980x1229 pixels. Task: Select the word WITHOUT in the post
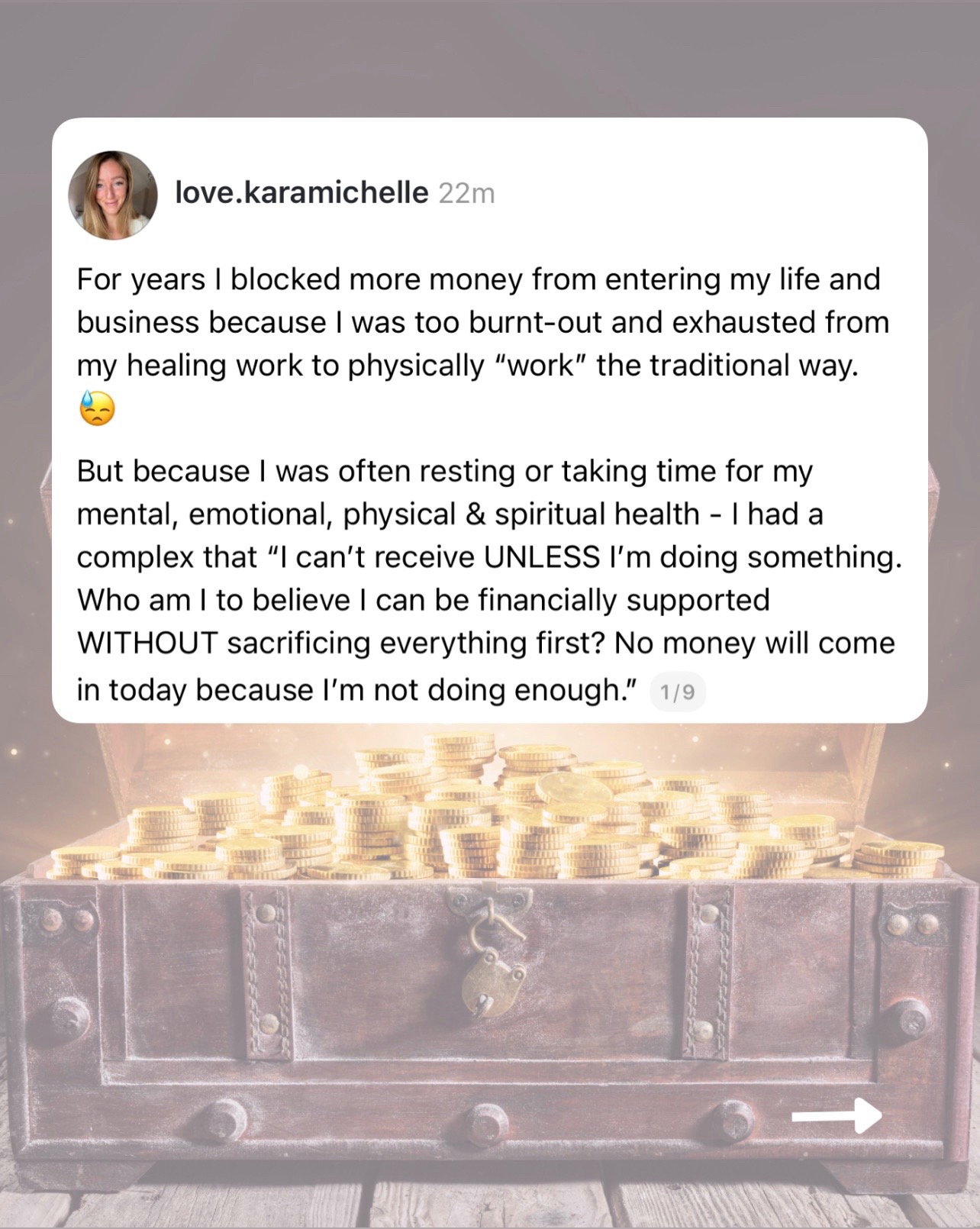[x=147, y=643]
